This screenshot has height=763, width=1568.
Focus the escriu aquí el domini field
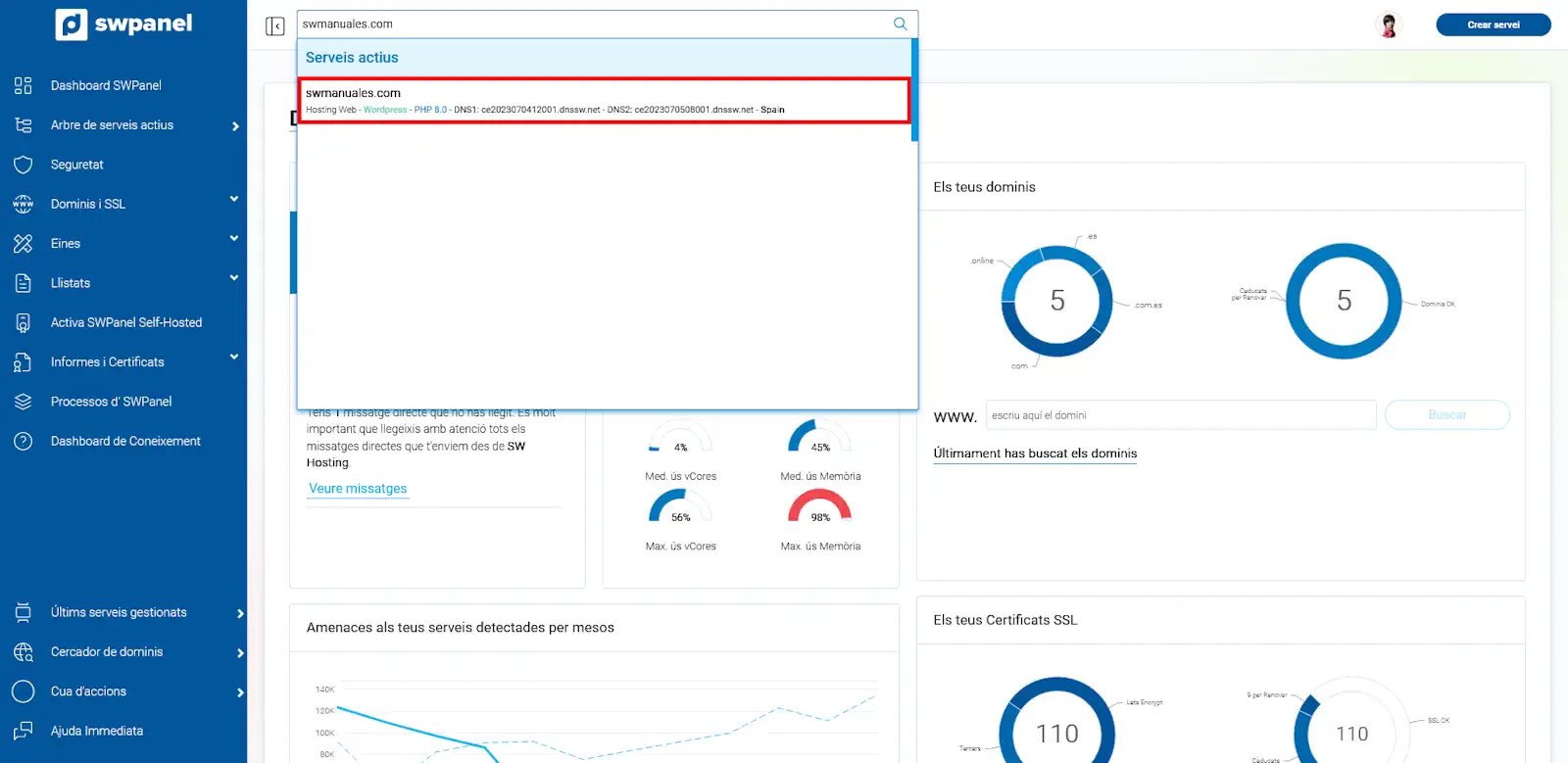coord(1181,415)
